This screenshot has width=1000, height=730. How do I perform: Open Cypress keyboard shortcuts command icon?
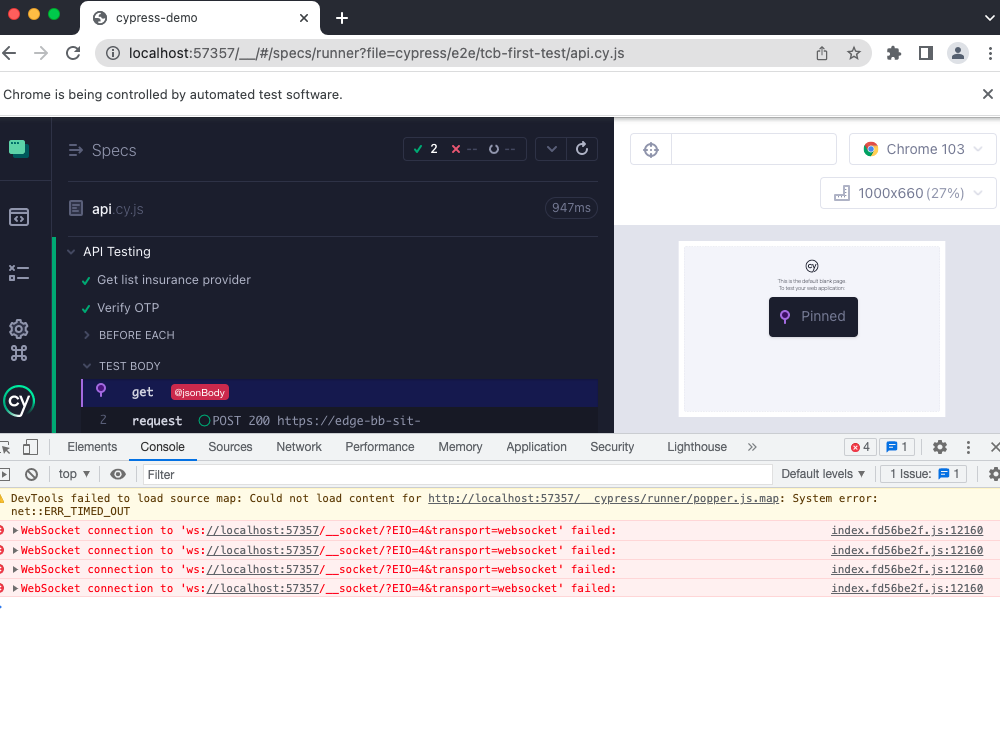18,353
